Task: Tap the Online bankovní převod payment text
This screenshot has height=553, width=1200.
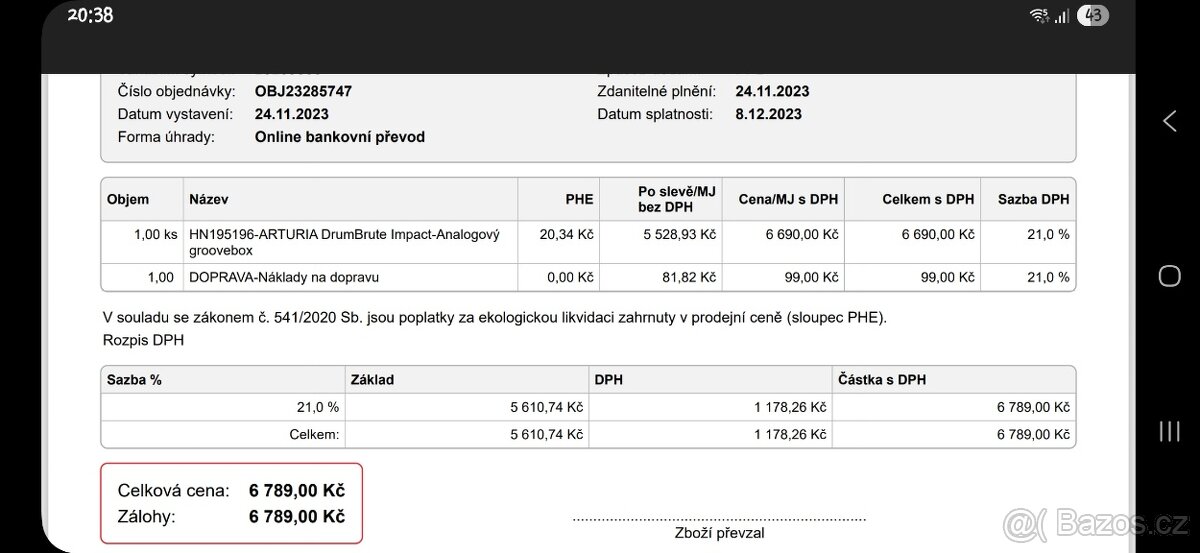Action: coord(340,137)
